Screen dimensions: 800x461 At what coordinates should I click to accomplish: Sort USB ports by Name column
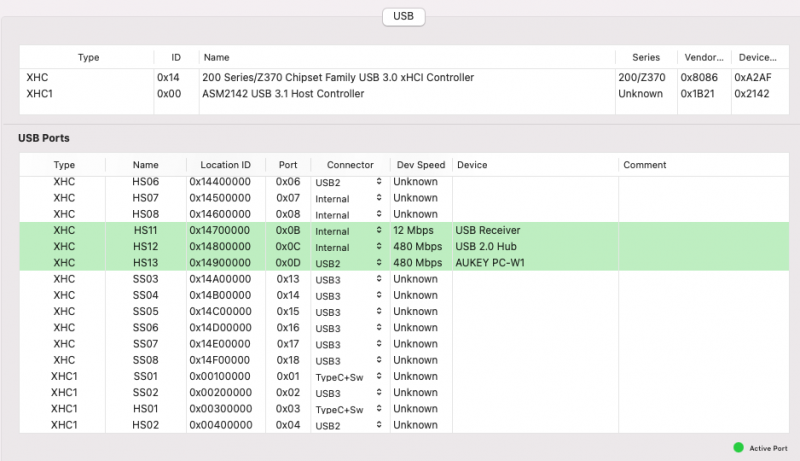pyautogui.click(x=145, y=165)
